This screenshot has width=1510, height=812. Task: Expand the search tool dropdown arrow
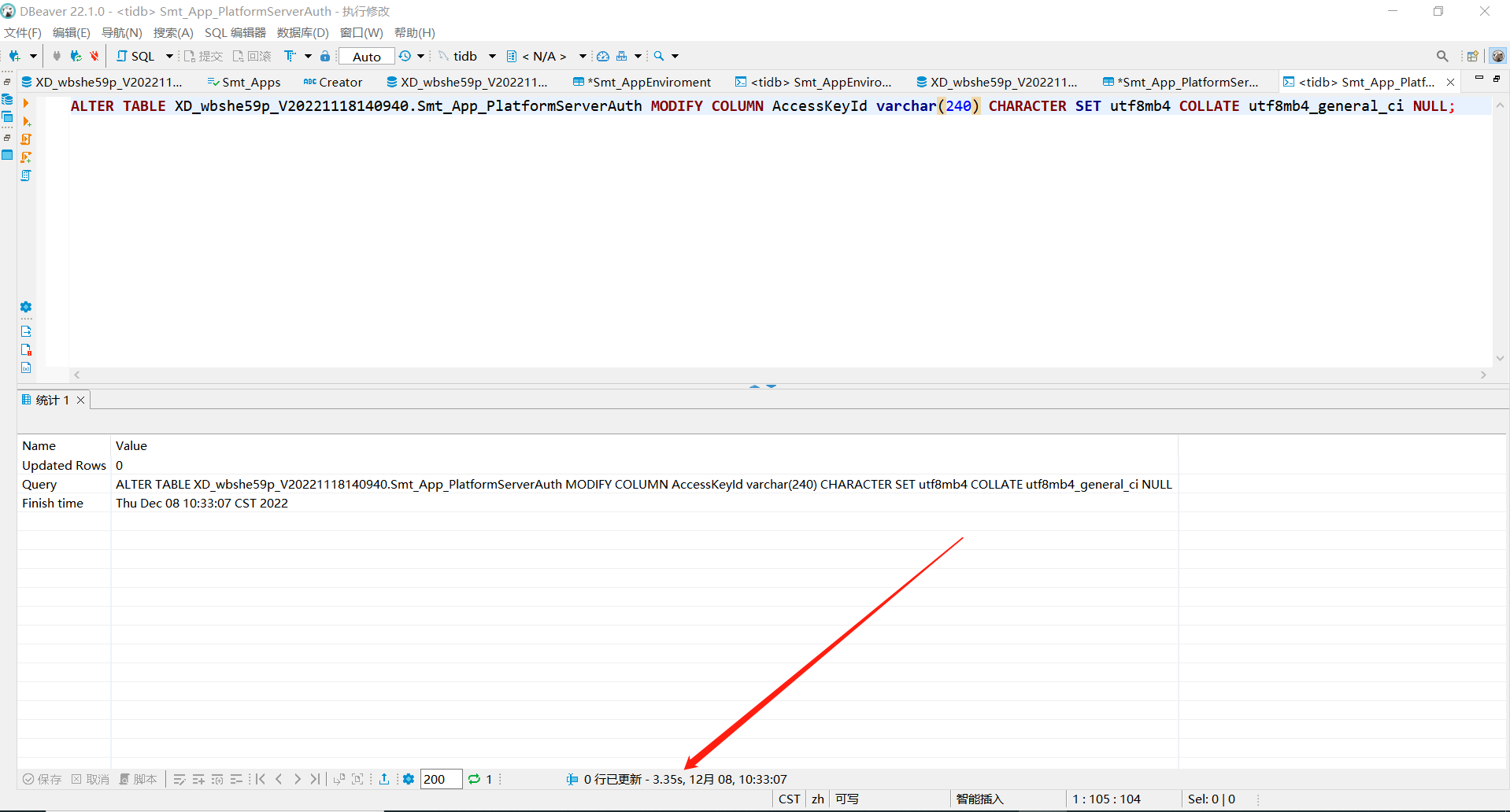click(x=675, y=56)
